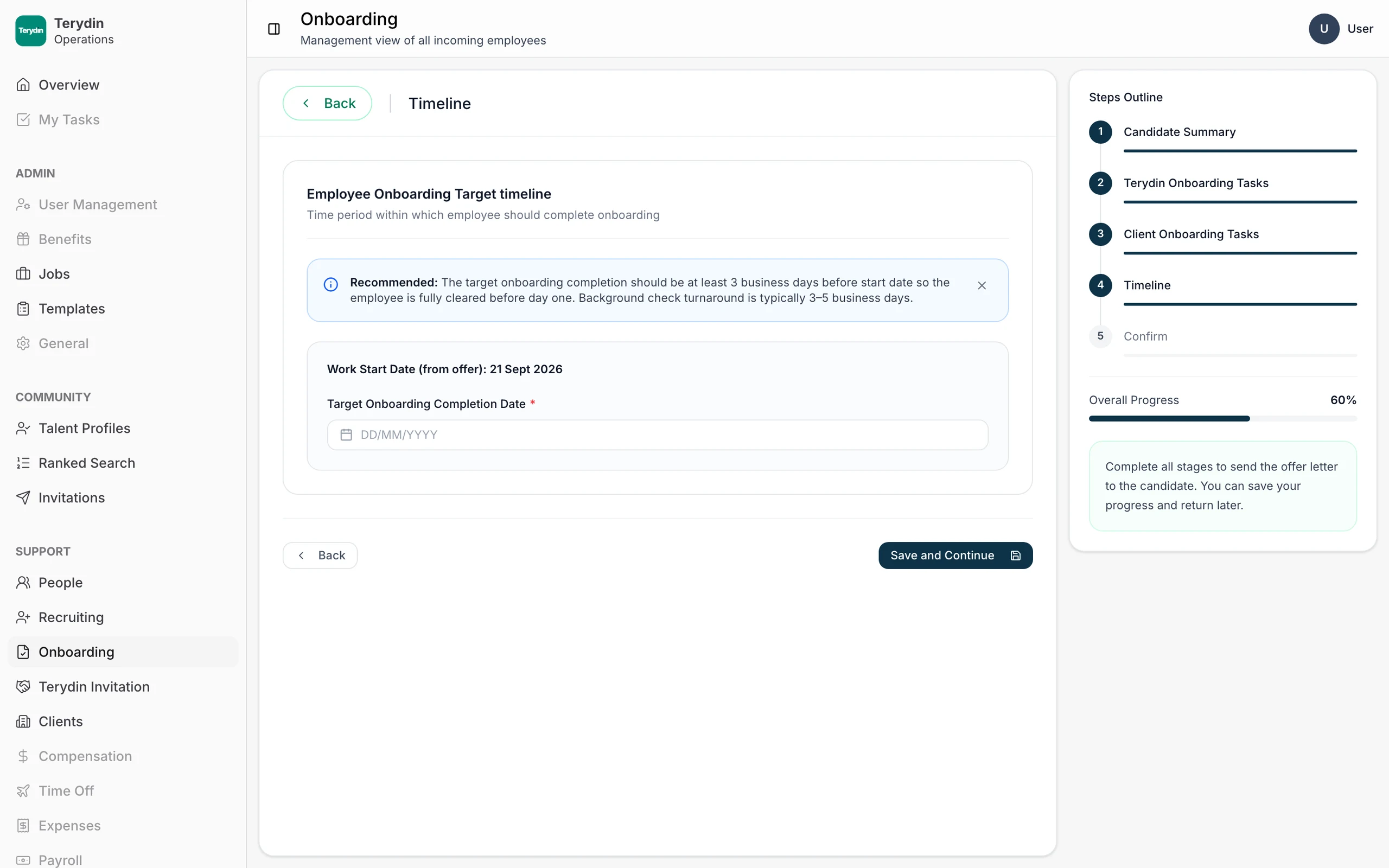The image size is (1389, 868).
Task: Click the Clients building icon
Action: (23, 722)
